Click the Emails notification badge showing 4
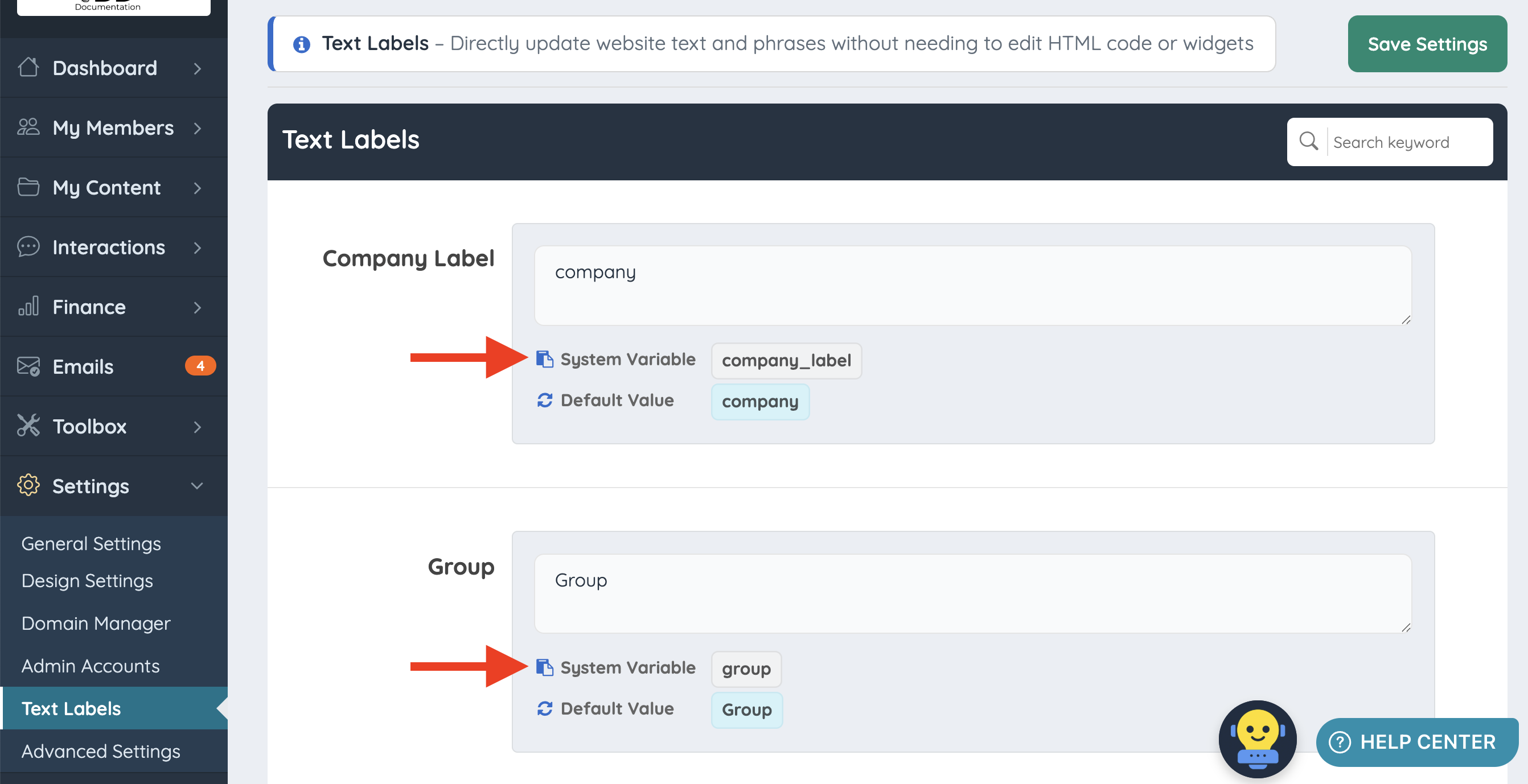The height and width of the screenshot is (784, 1528). (x=200, y=366)
